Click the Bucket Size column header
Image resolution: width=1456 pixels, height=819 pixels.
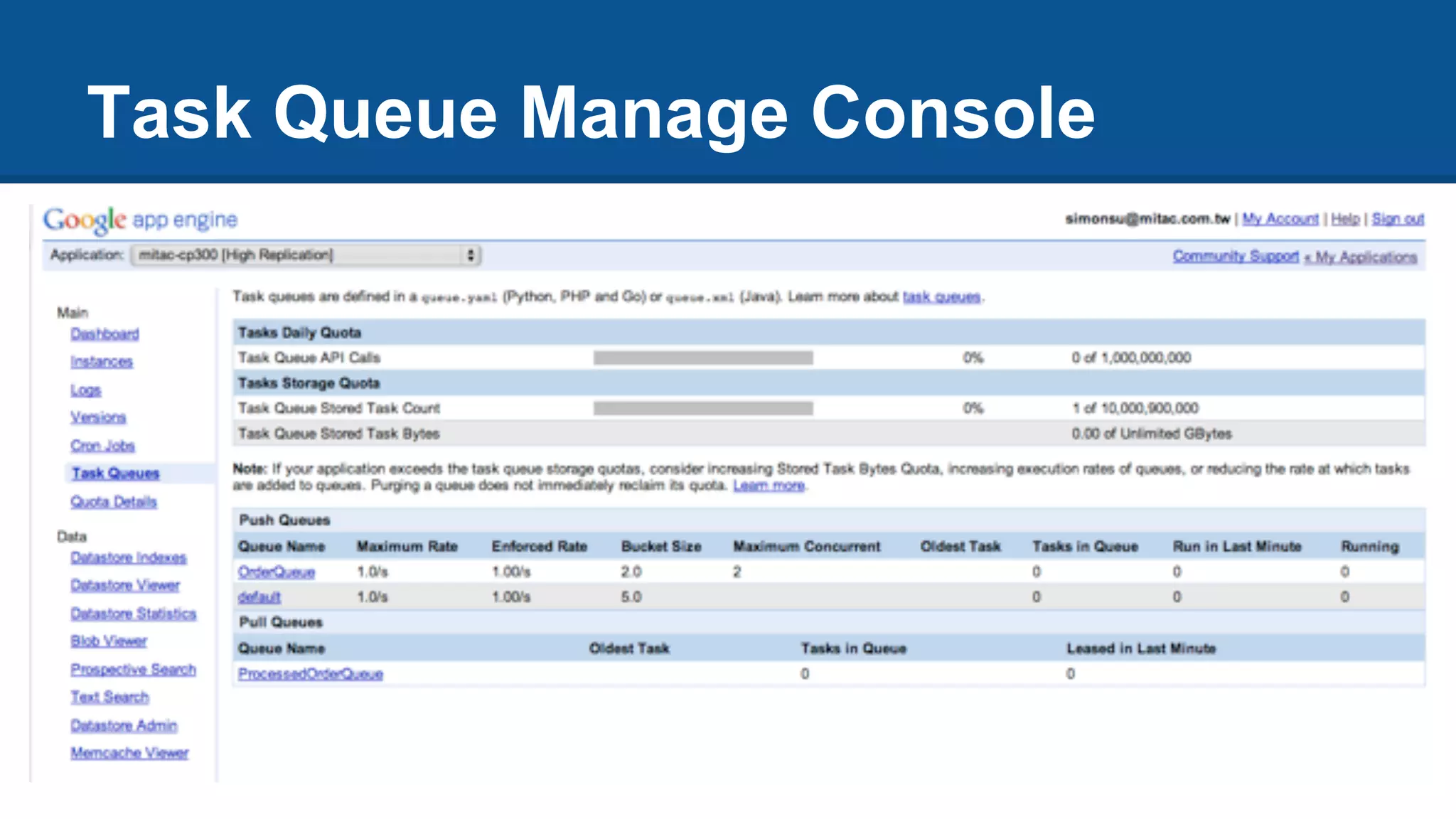(661, 547)
